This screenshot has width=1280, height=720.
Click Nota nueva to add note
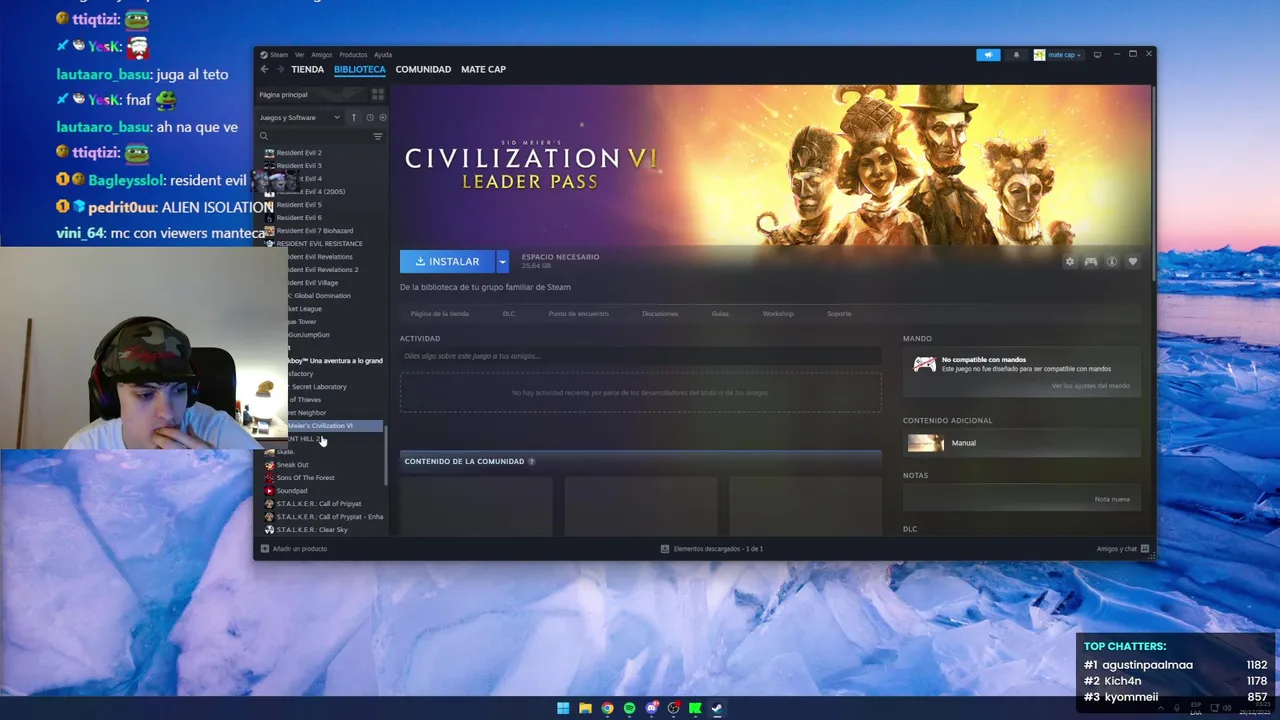tap(1112, 499)
